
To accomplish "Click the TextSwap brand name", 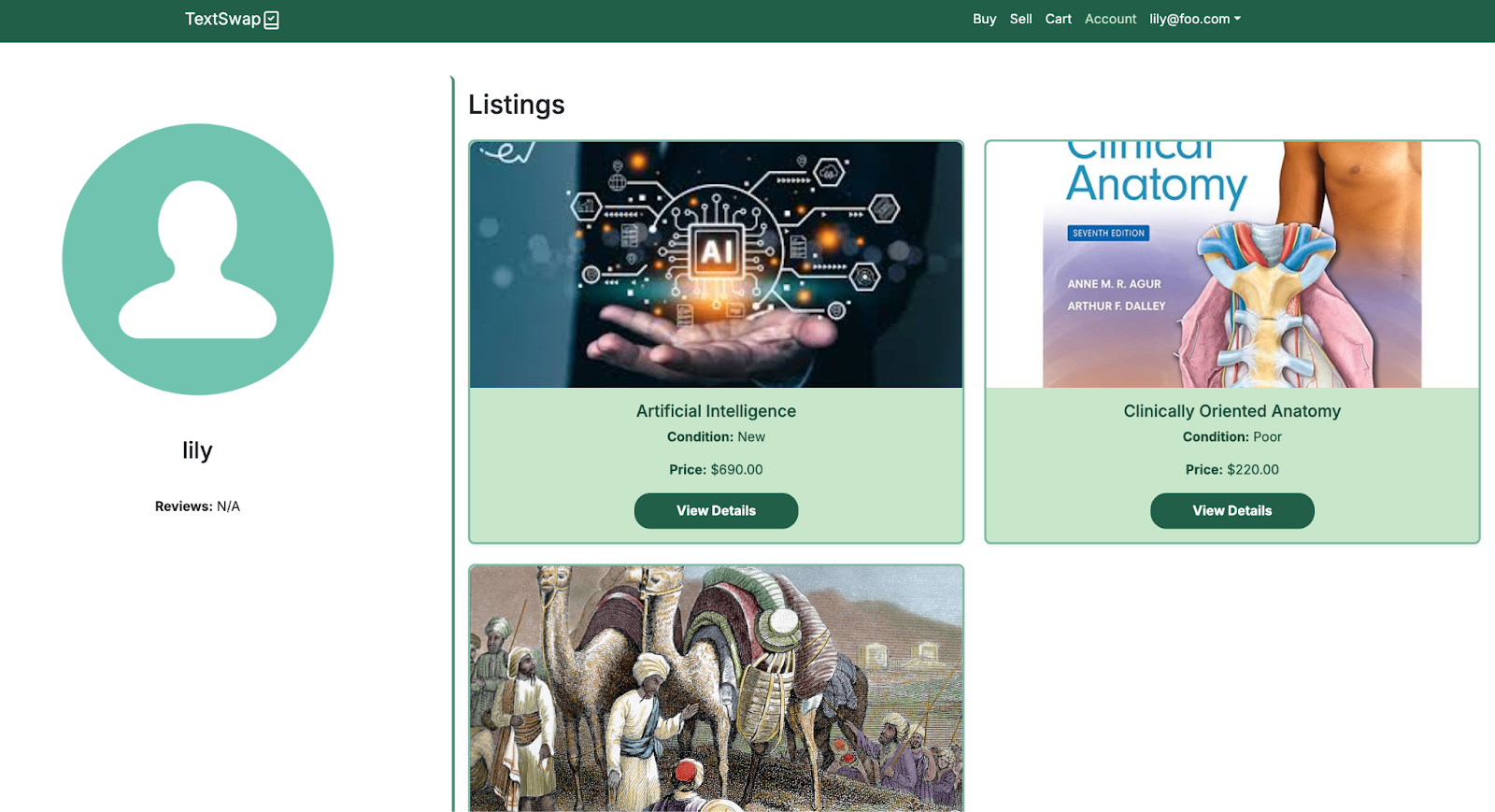I will tap(222, 20).
